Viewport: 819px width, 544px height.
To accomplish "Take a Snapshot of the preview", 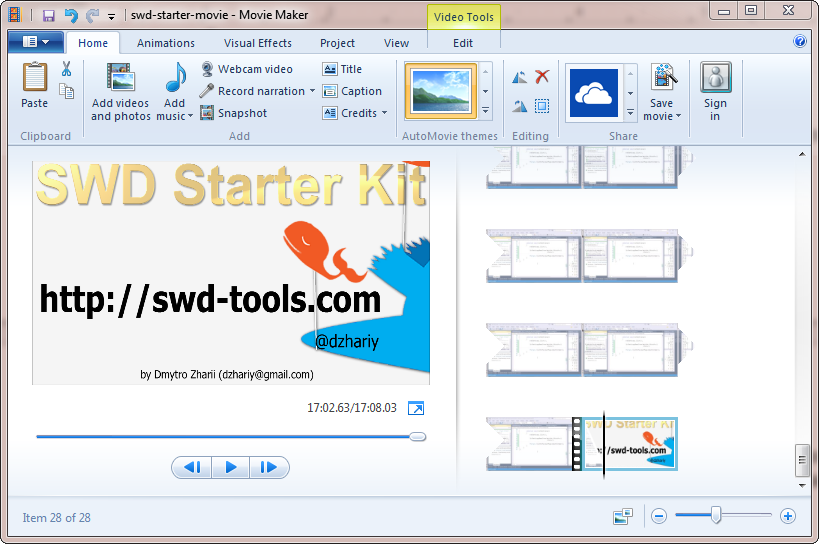I will (x=233, y=113).
